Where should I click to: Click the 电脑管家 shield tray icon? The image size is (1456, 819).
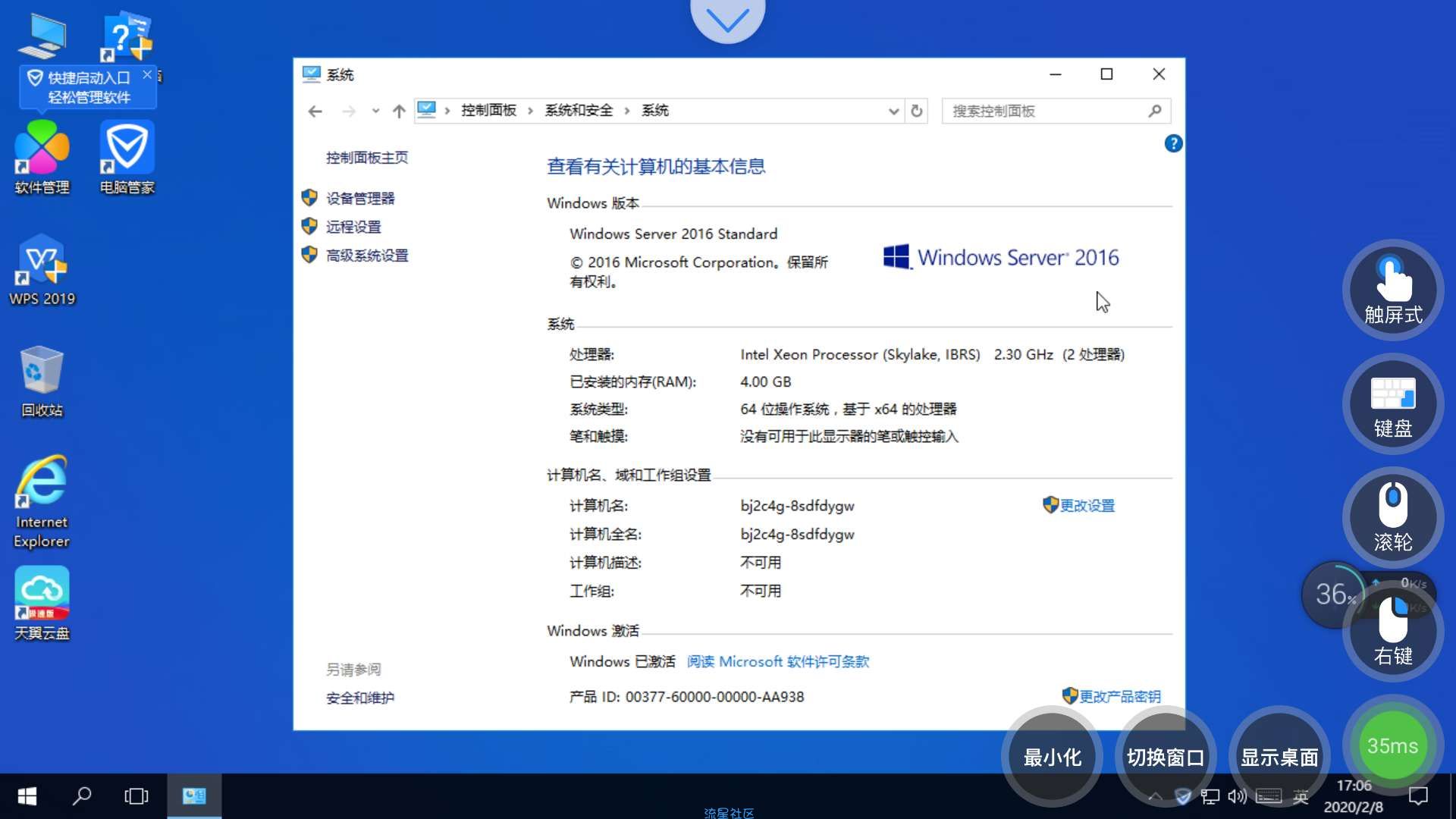pos(1183,796)
